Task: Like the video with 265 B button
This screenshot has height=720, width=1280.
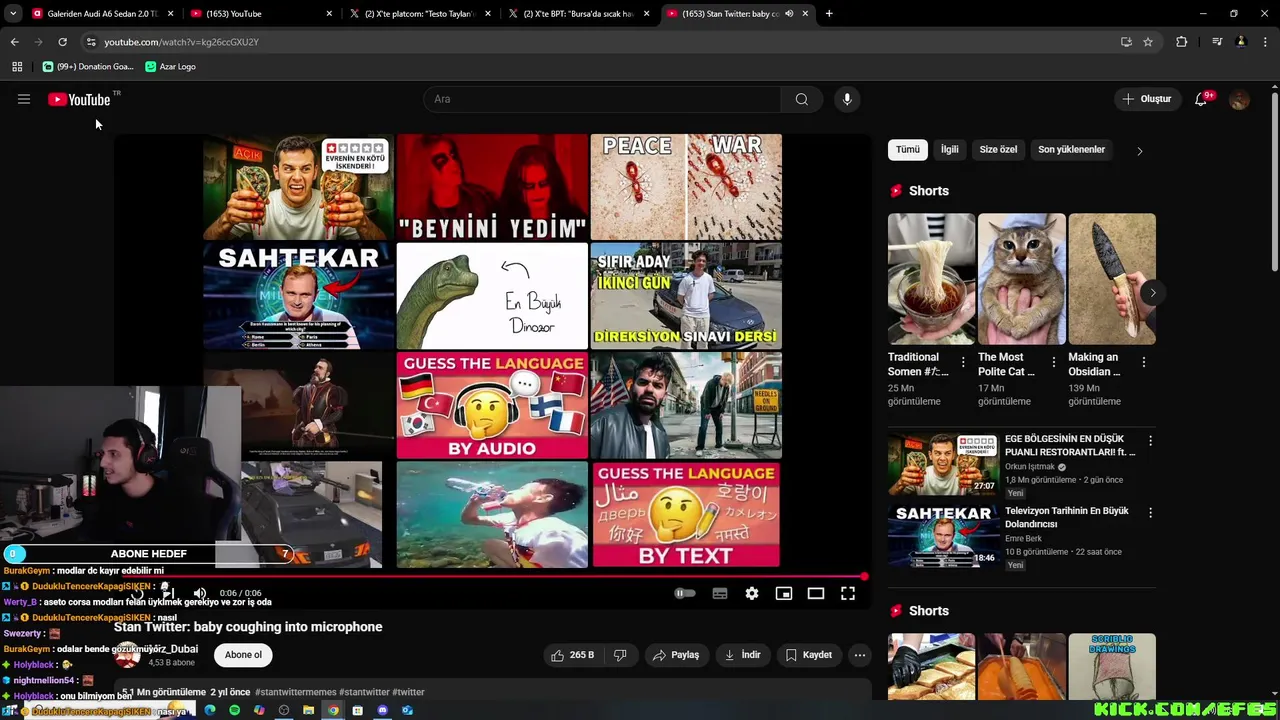Action: [x=573, y=655]
